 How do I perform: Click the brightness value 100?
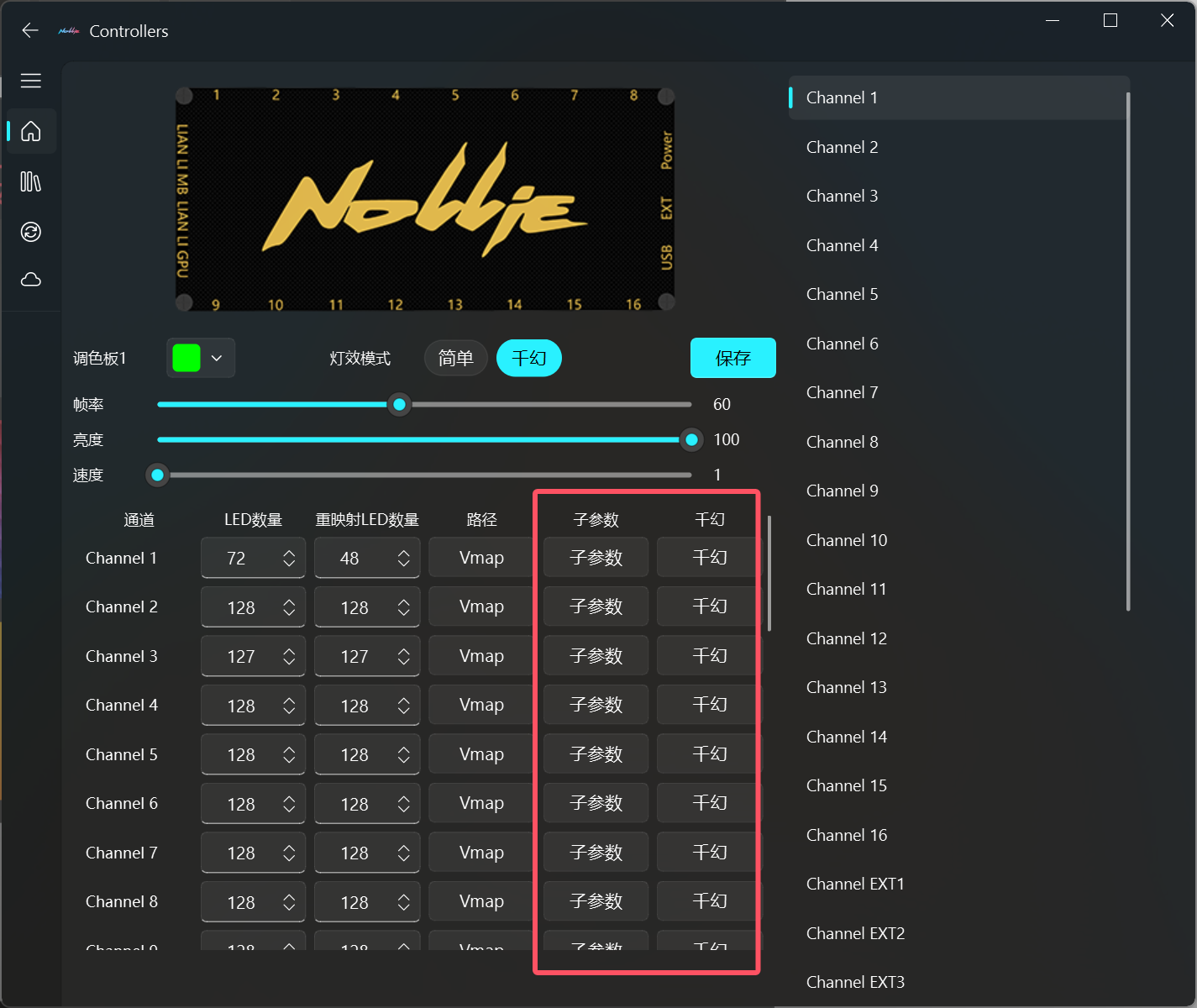click(x=727, y=440)
